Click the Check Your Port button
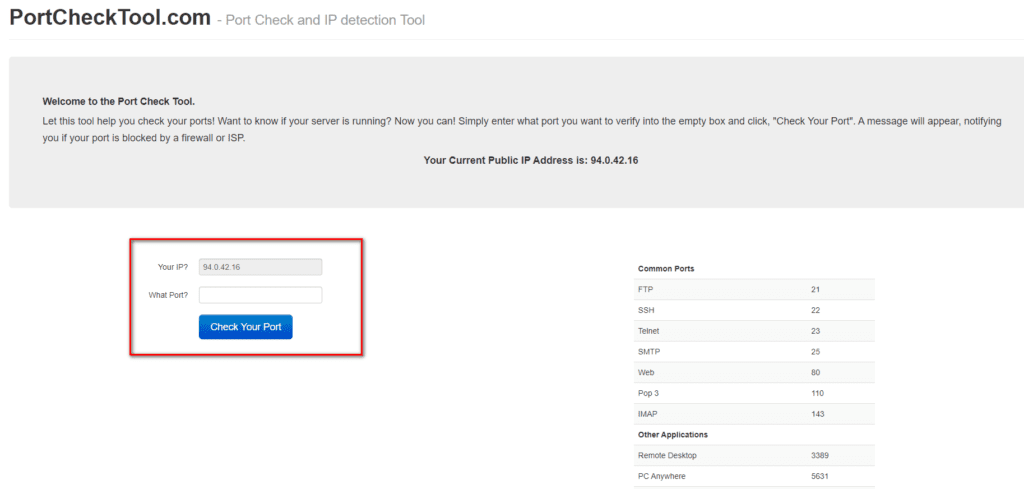Viewport: 1024px width, 489px height. tap(246, 327)
